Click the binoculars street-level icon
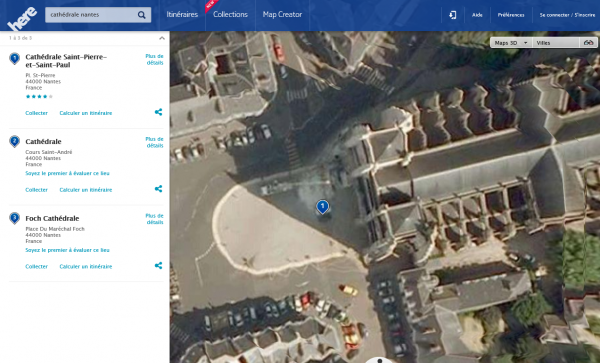Screen dimensions: 600x363 589,42
